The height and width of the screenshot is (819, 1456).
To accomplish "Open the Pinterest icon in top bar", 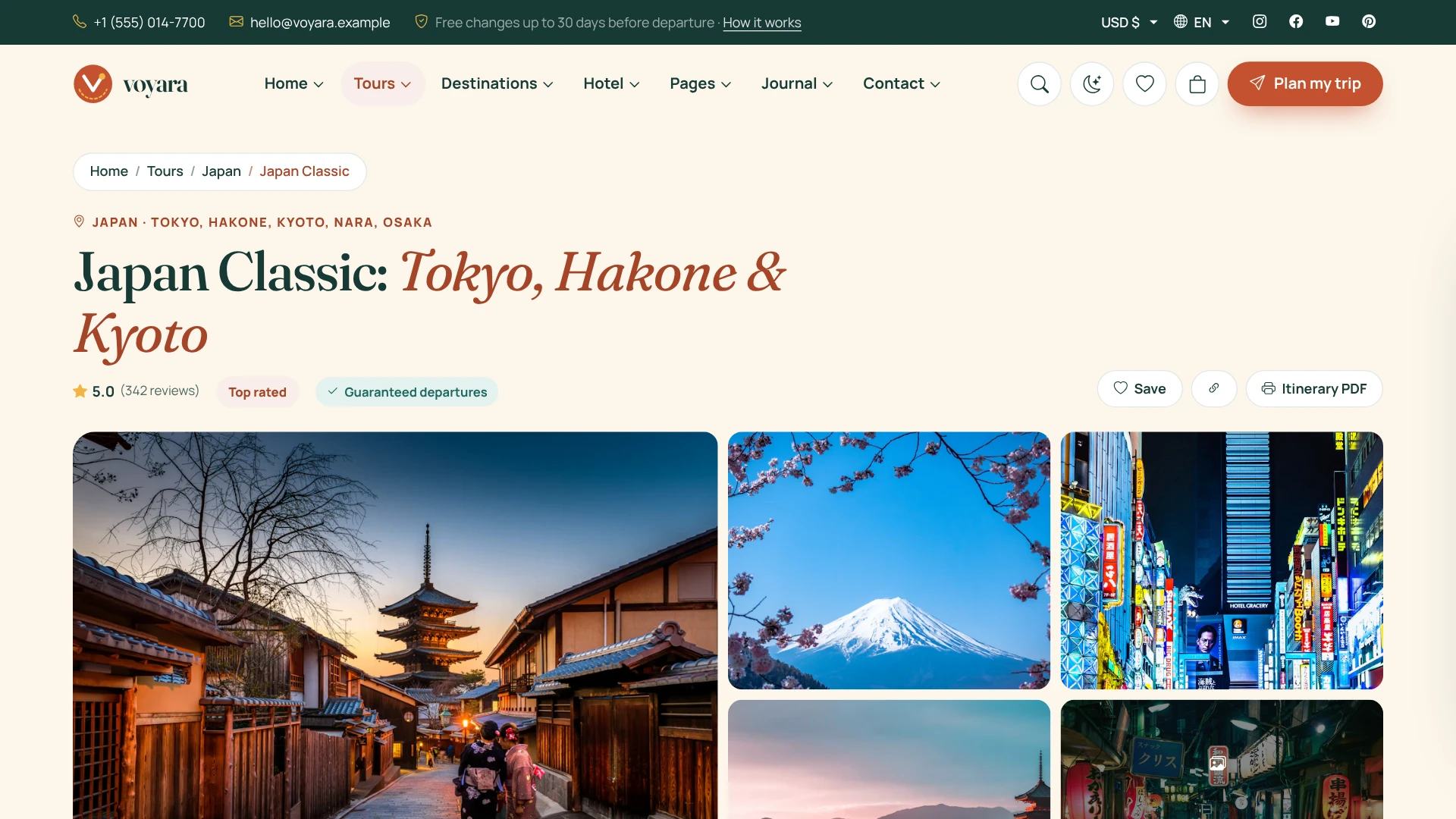I will (x=1369, y=22).
